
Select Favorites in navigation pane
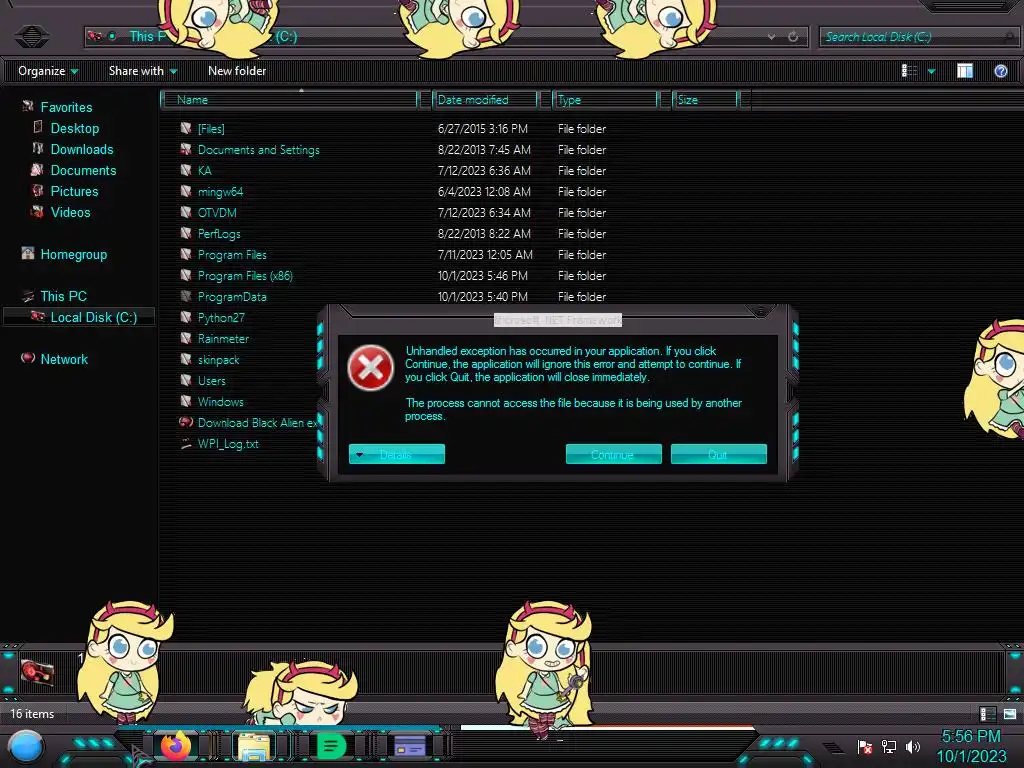[66, 107]
